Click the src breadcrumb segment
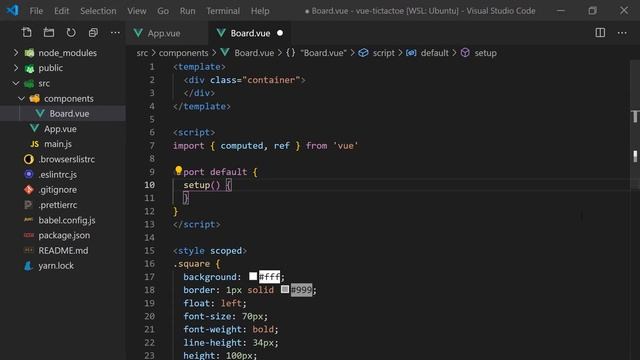The image size is (640, 360). click(142, 53)
